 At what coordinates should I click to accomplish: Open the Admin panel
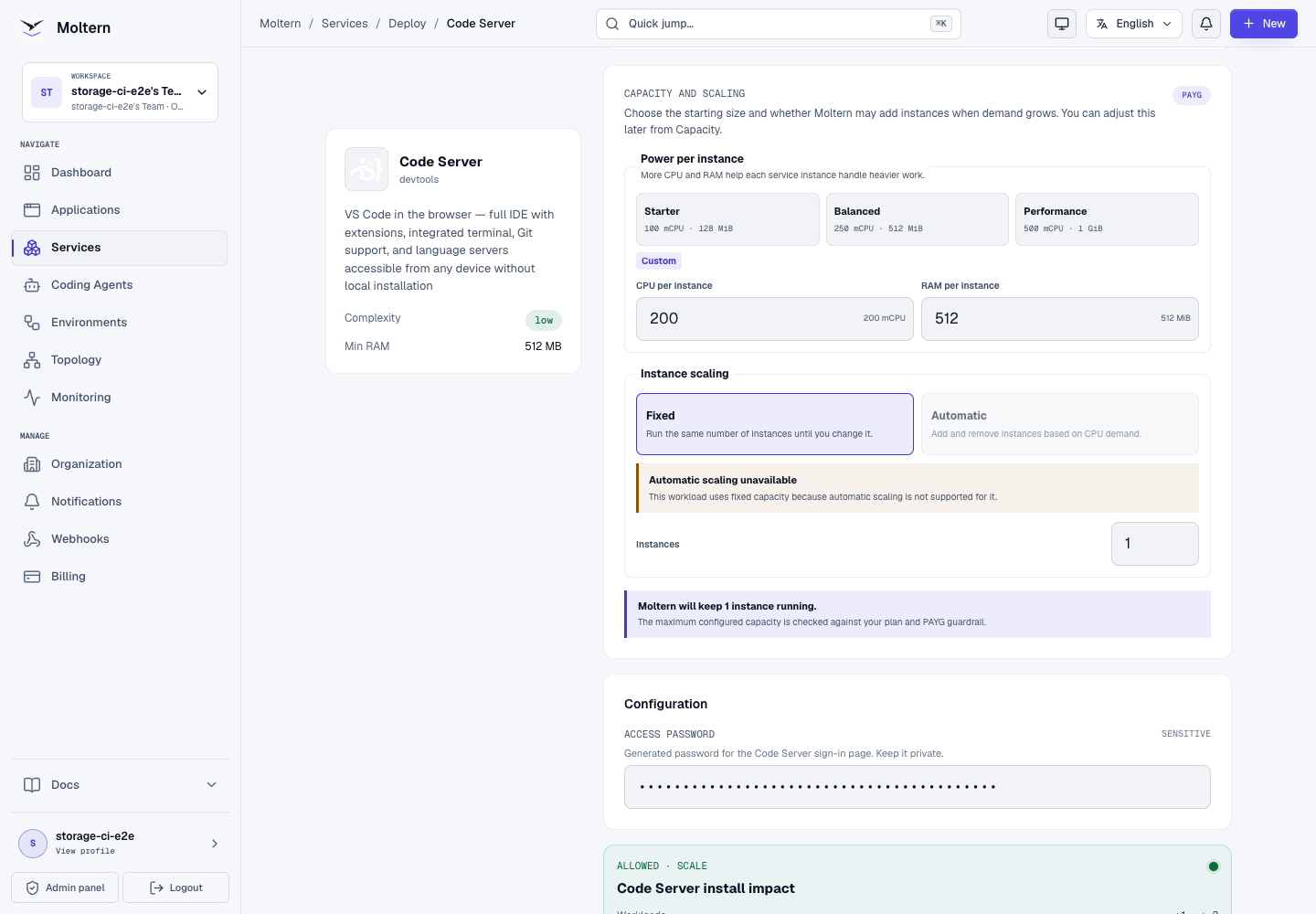65,887
